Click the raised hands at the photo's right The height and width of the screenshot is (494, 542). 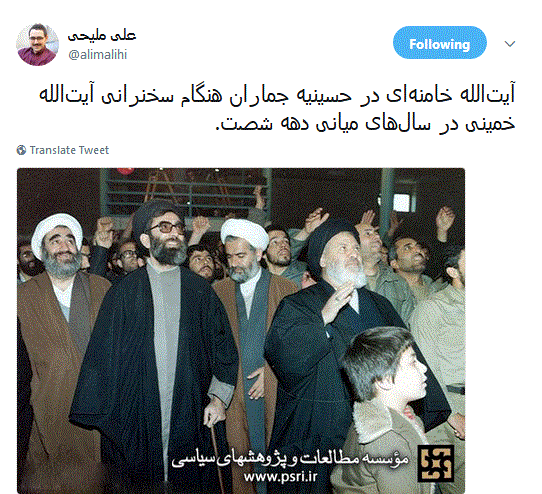pyautogui.click(x=444, y=218)
